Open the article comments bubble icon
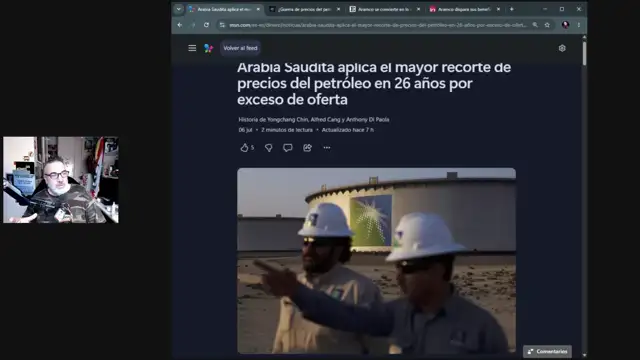 [288, 148]
